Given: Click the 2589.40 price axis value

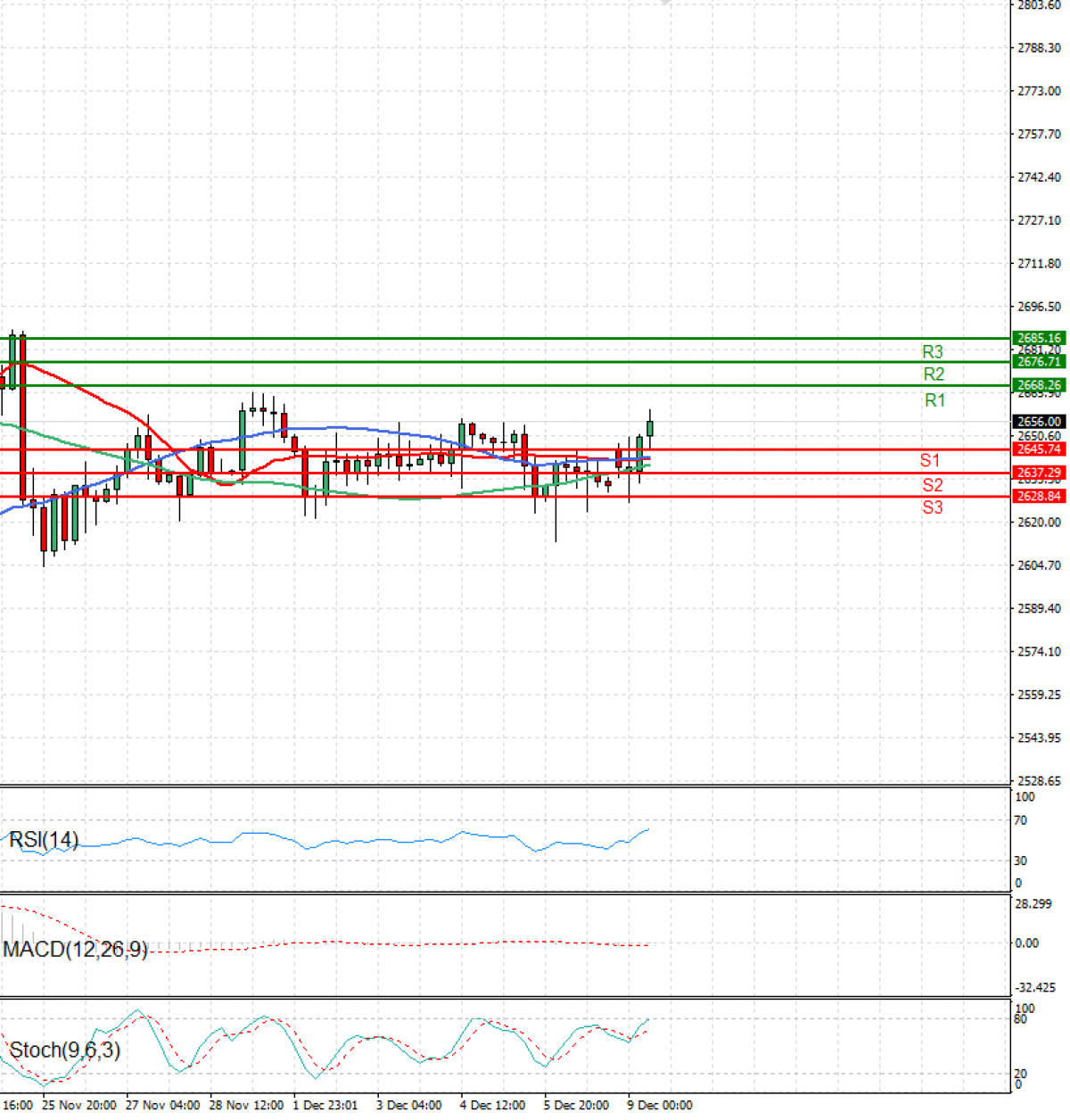Looking at the screenshot, I should pyautogui.click(x=1039, y=608).
